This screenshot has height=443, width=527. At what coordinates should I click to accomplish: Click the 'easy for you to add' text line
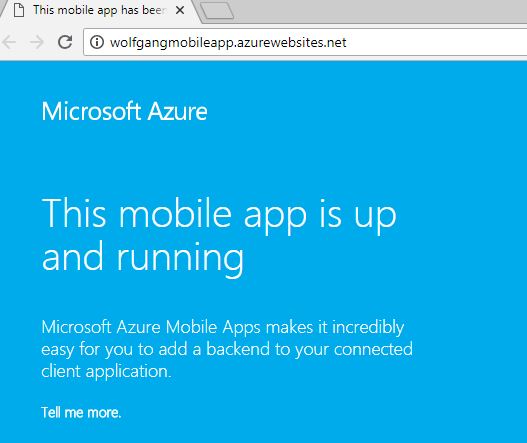(114, 349)
